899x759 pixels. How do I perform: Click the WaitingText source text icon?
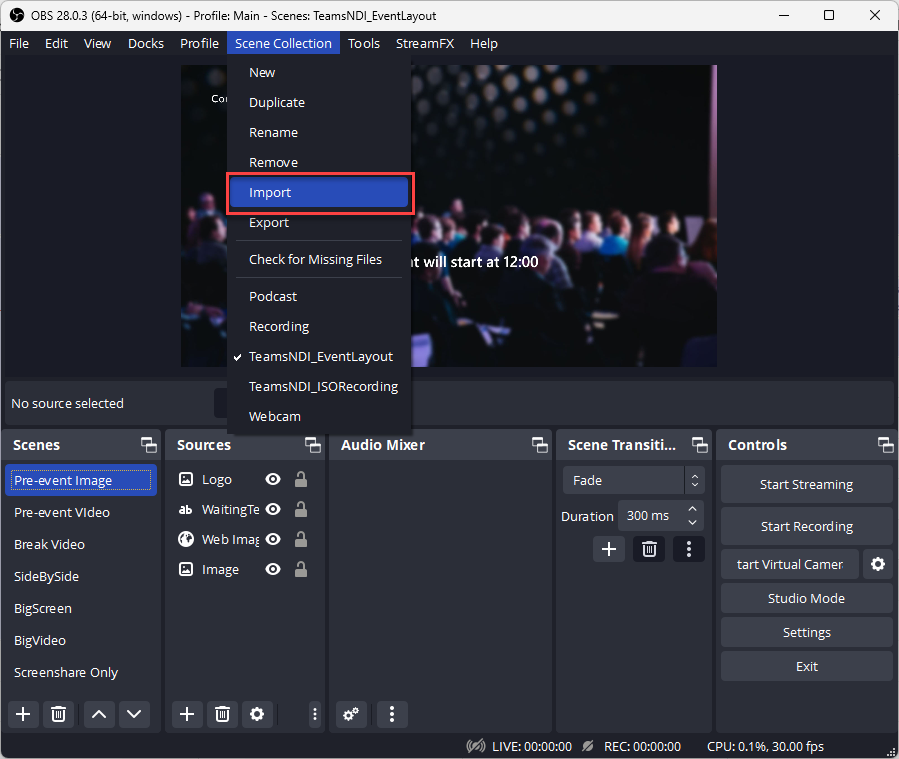pyautogui.click(x=186, y=509)
